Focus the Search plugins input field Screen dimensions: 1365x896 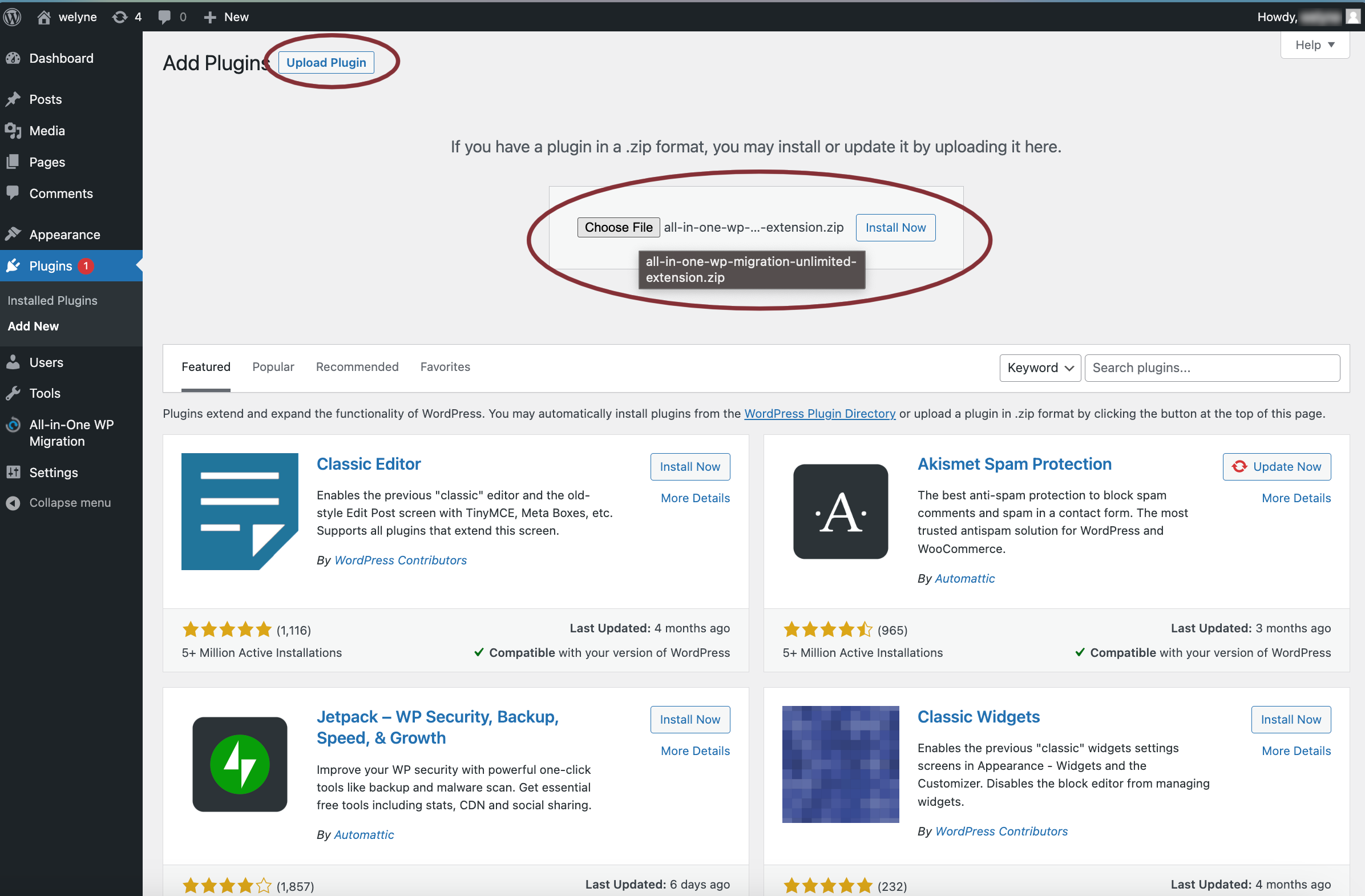click(1212, 368)
